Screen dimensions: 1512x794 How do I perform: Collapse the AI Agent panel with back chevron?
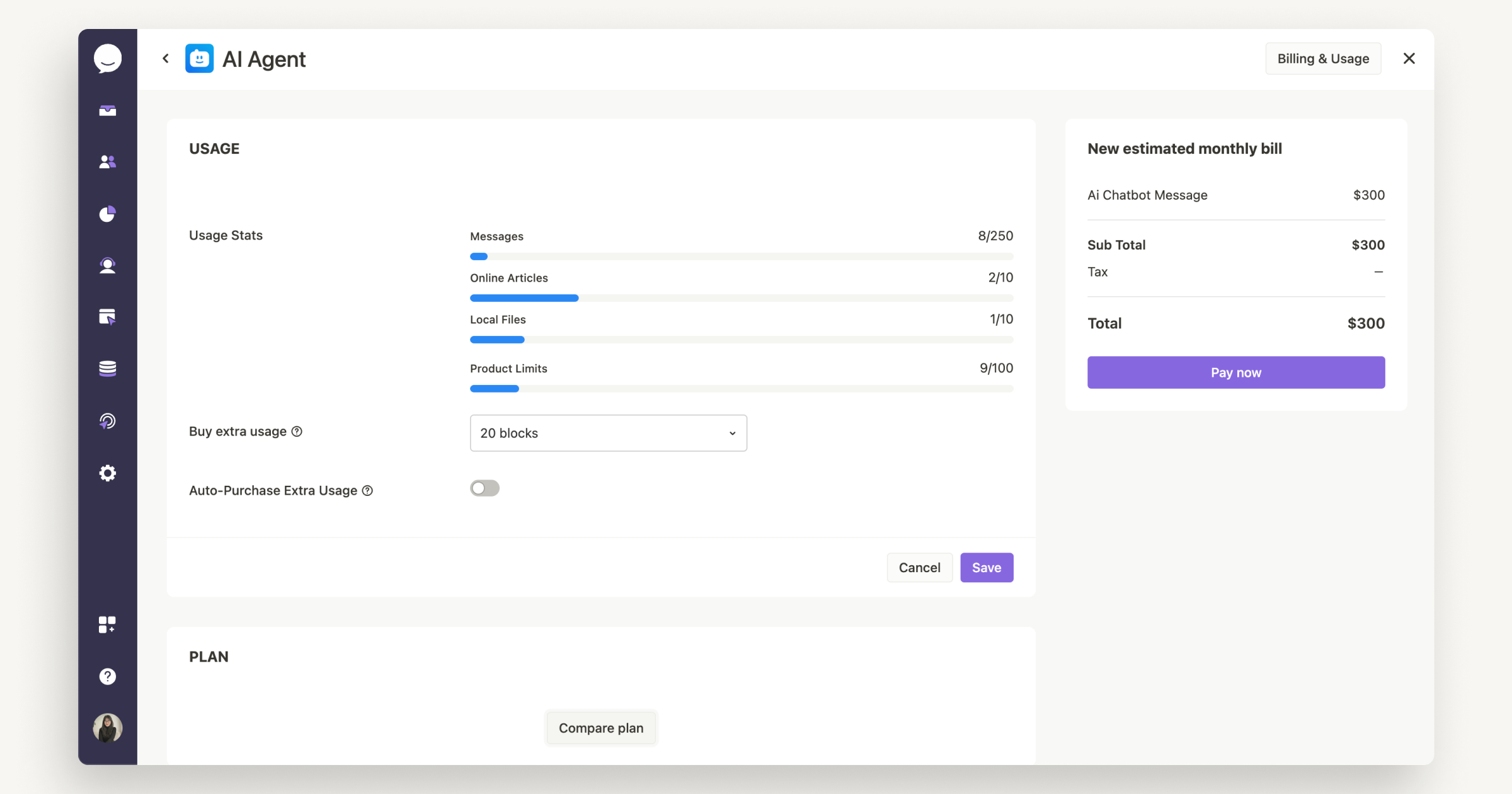point(165,58)
